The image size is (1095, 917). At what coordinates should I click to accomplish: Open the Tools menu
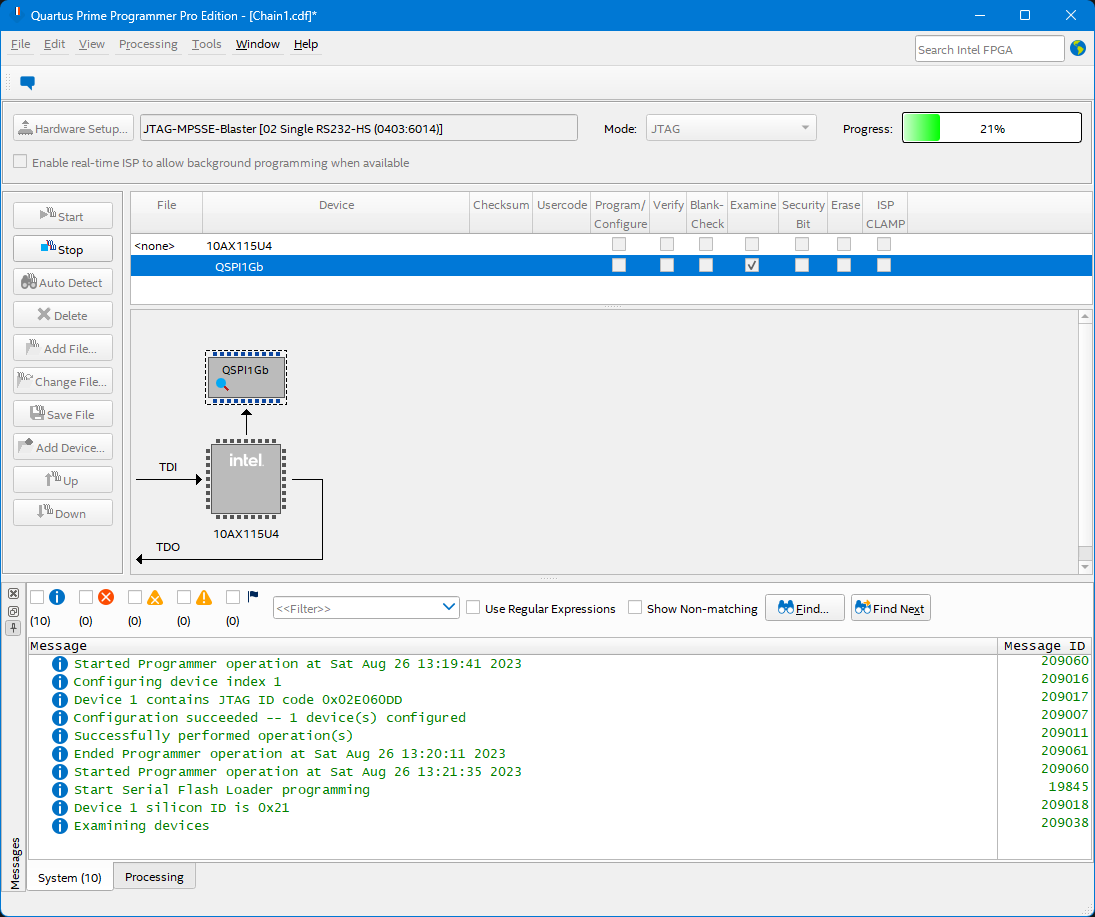click(207, 44)
